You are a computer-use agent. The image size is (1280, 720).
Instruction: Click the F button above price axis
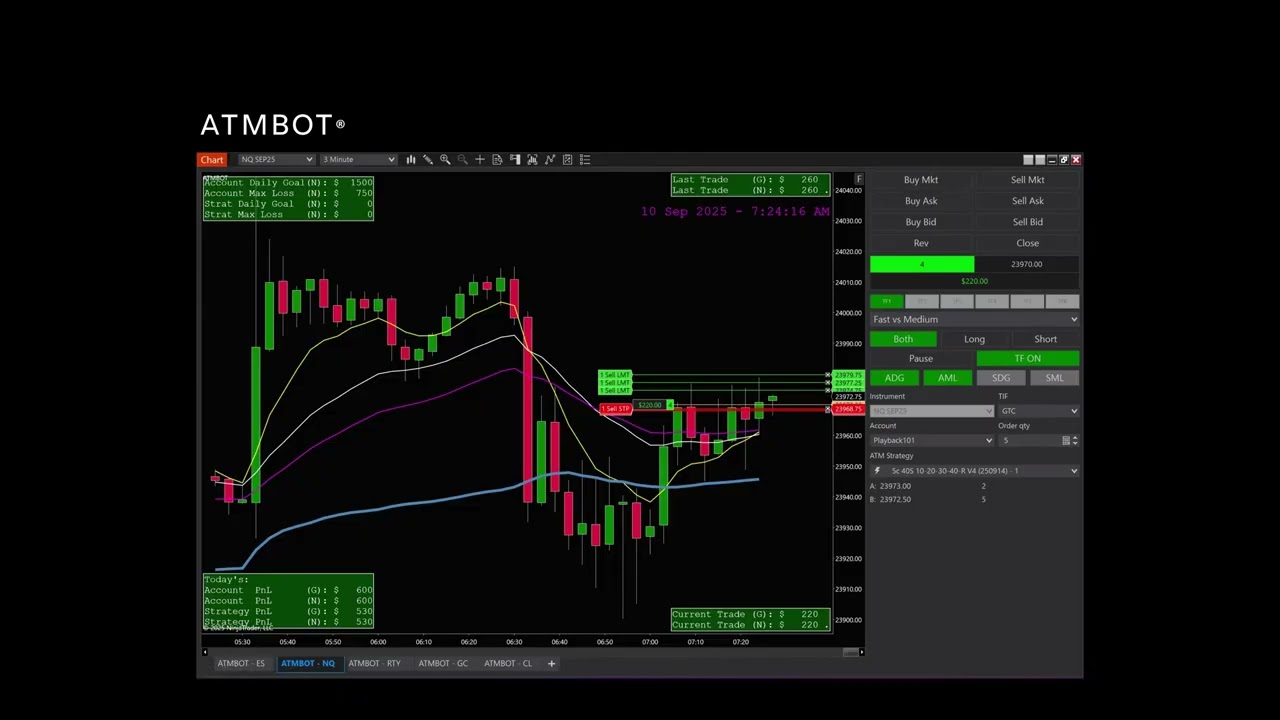click(858, 179)
